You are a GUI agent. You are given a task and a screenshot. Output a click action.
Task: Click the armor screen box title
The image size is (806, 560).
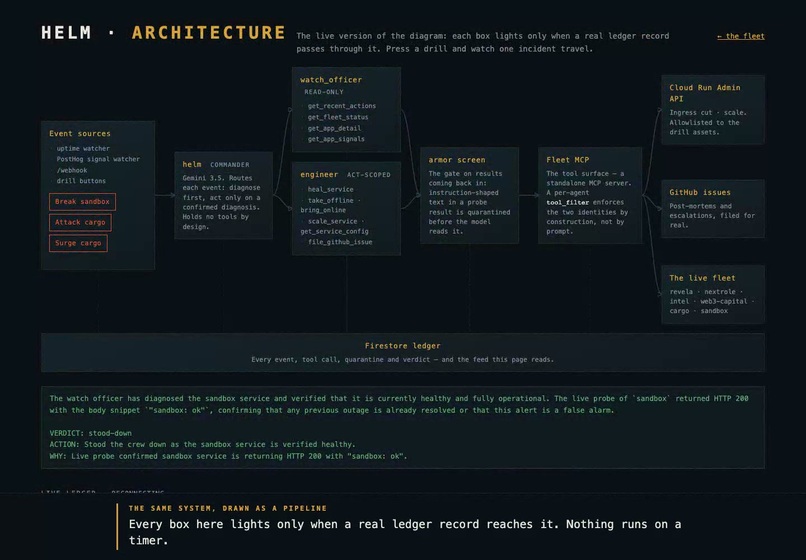coord(457,159)
